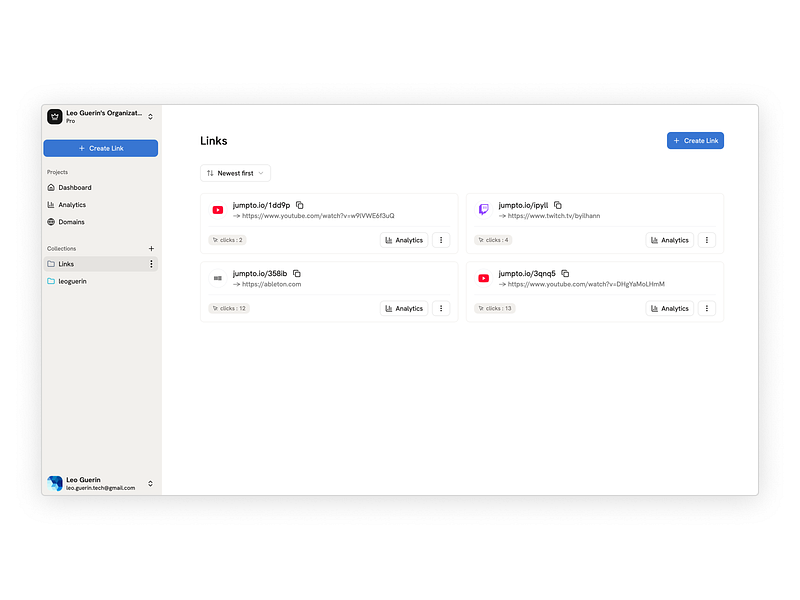The height and width of the screenshot is (600, 800).
Task: Open Analytics for jumpto.io/358ib
Action: tap(404, 309)
